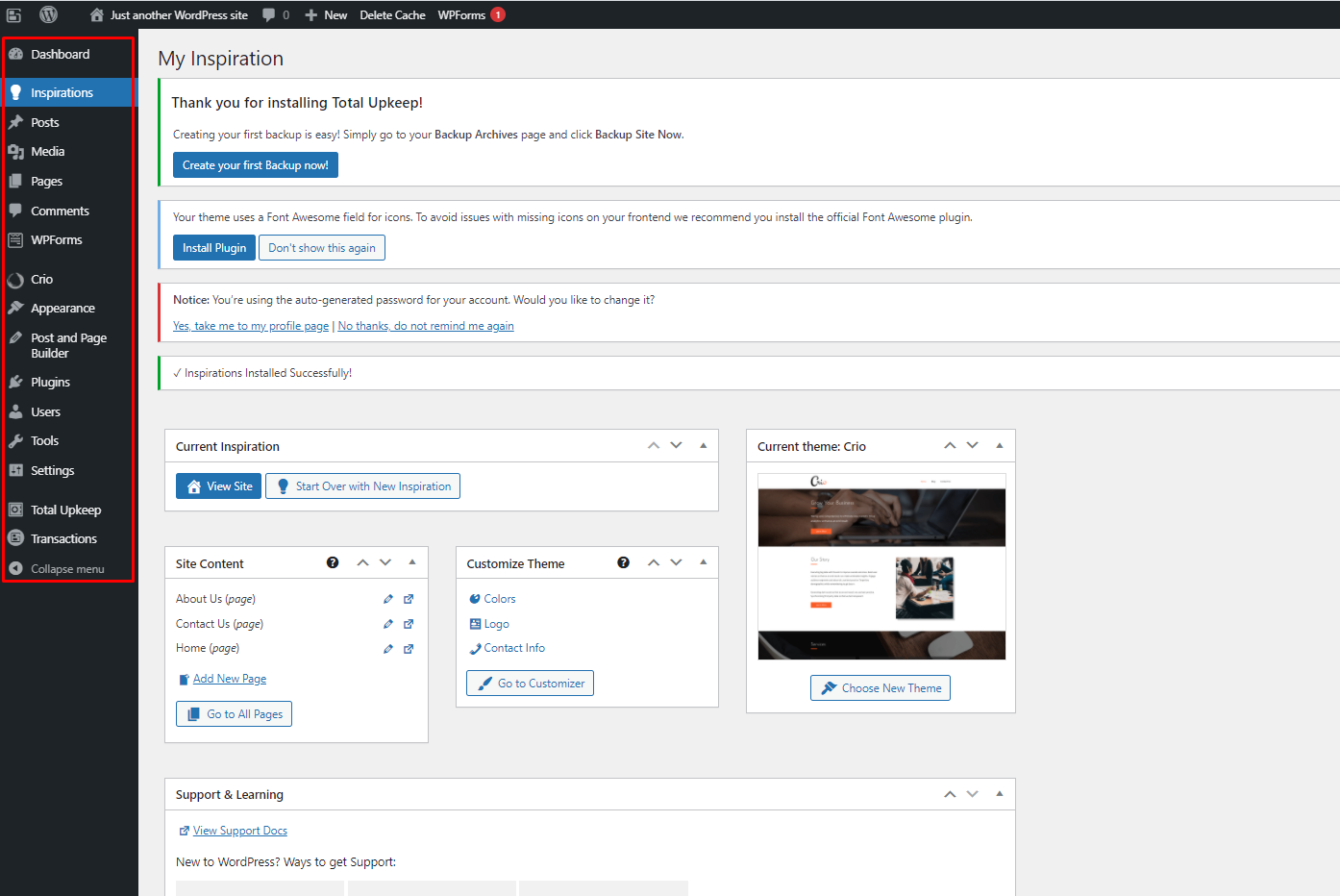Collapse the Support & Learning panel
This screenshot has height=896, width=1340.
tap(1000, 794)
